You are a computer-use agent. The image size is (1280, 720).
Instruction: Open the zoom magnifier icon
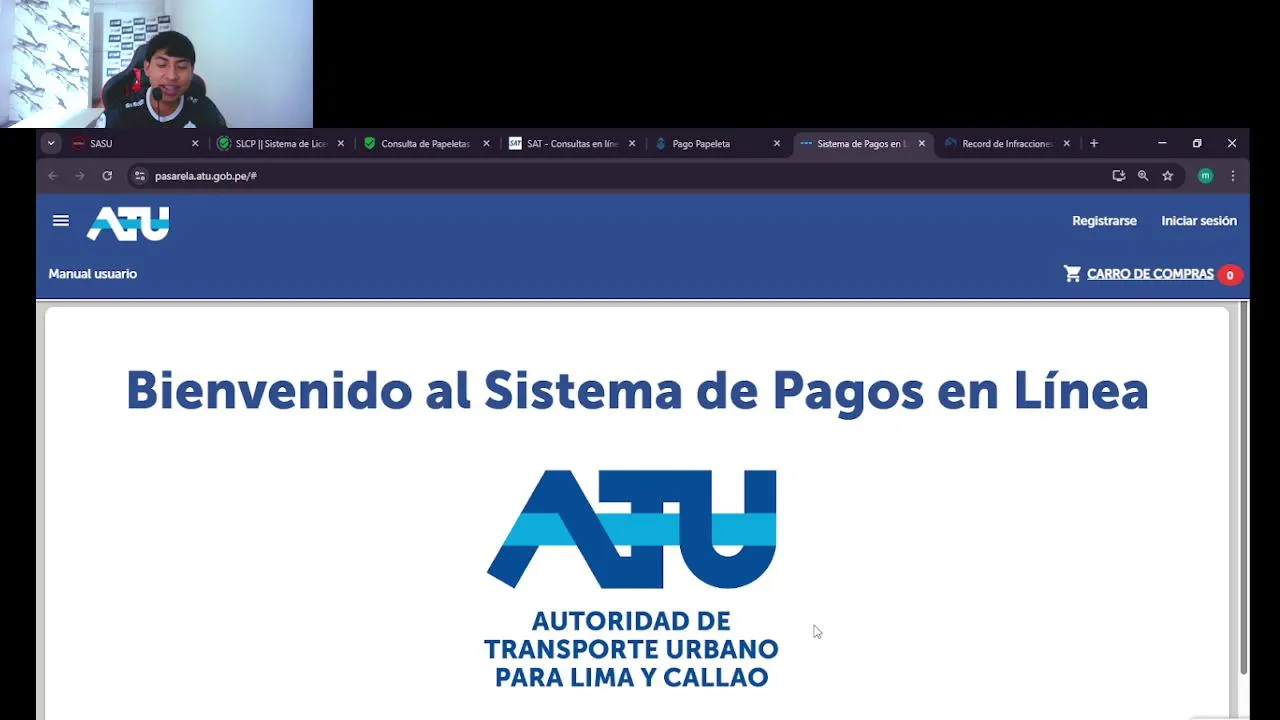click(1143, 176)
